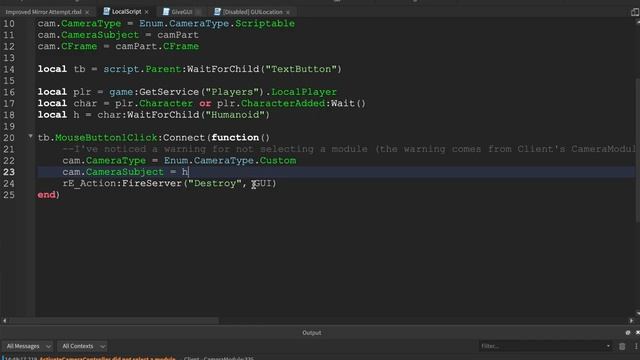Close the [Disabled] GUILocation tab

288,12
